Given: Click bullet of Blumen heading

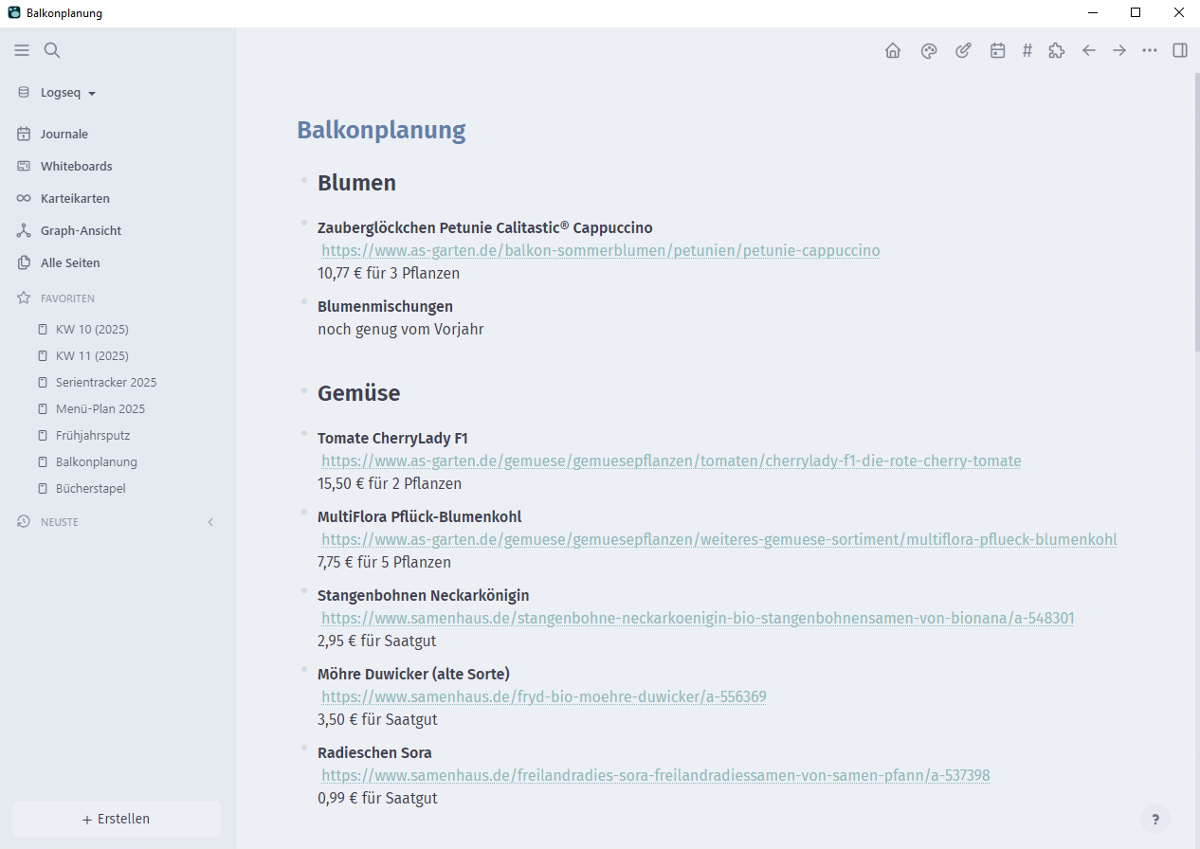Looking at the screenshot, I should [x=304, y=181].
